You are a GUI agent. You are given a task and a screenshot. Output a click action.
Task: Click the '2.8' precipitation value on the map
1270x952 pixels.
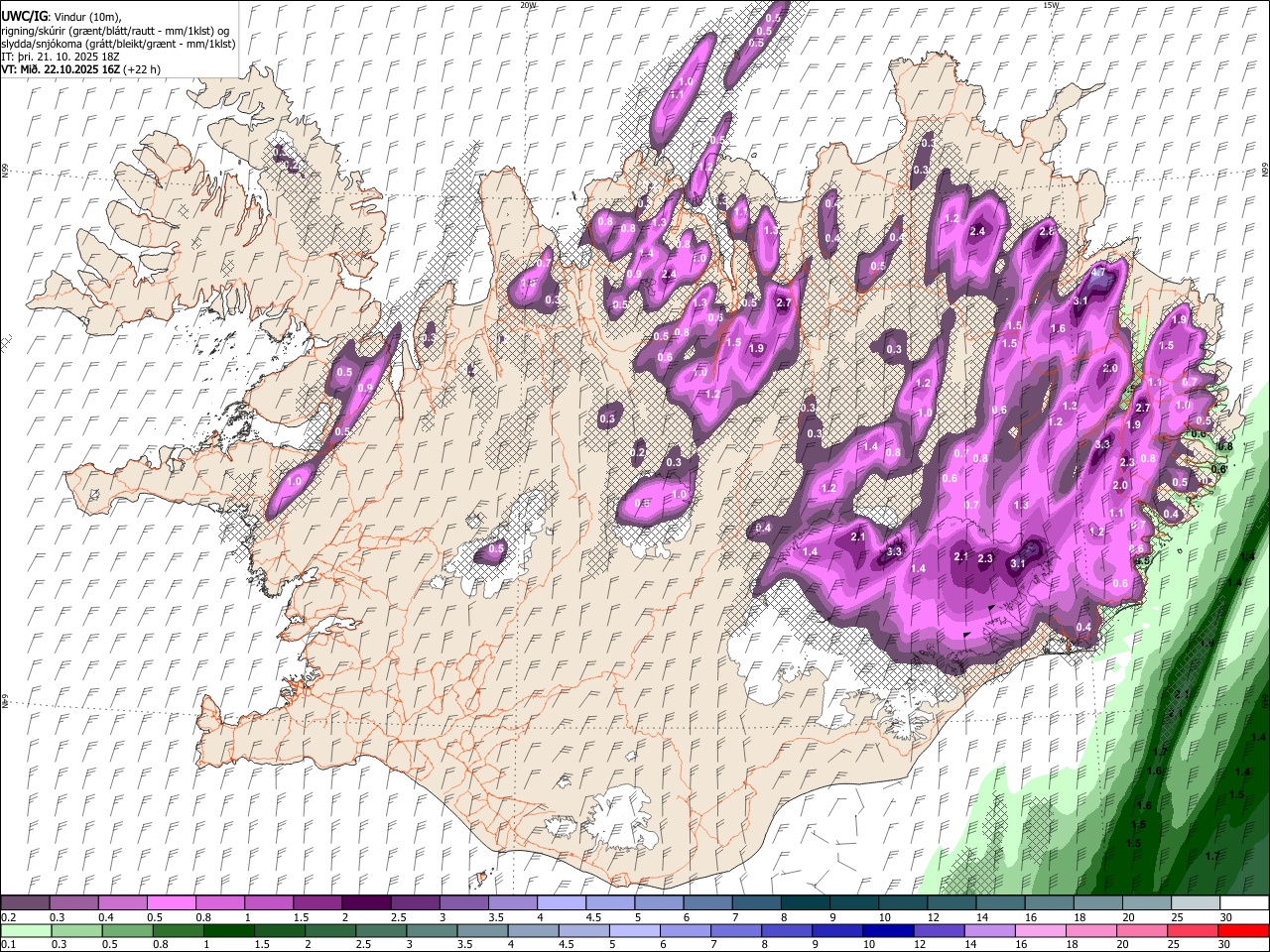coord(1046,231)
